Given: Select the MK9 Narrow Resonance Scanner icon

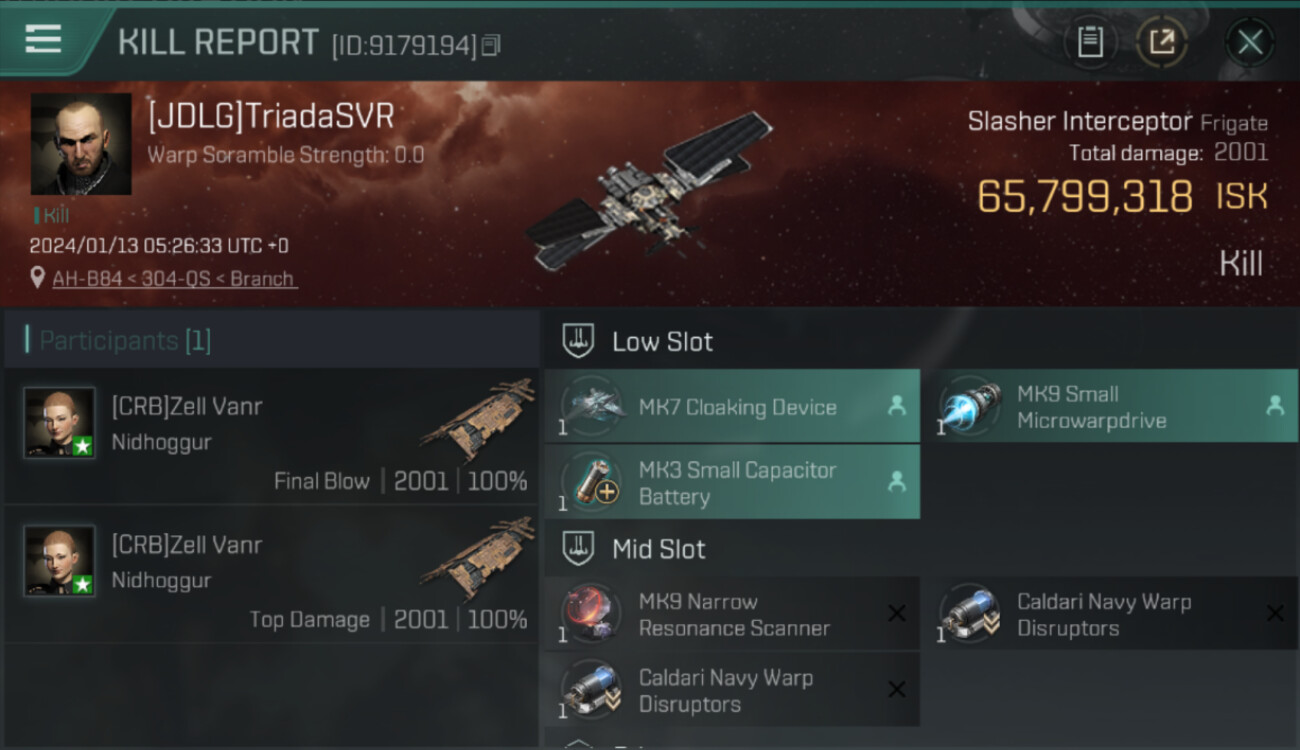Looking at the screenshot, I should tap(592, 613).
